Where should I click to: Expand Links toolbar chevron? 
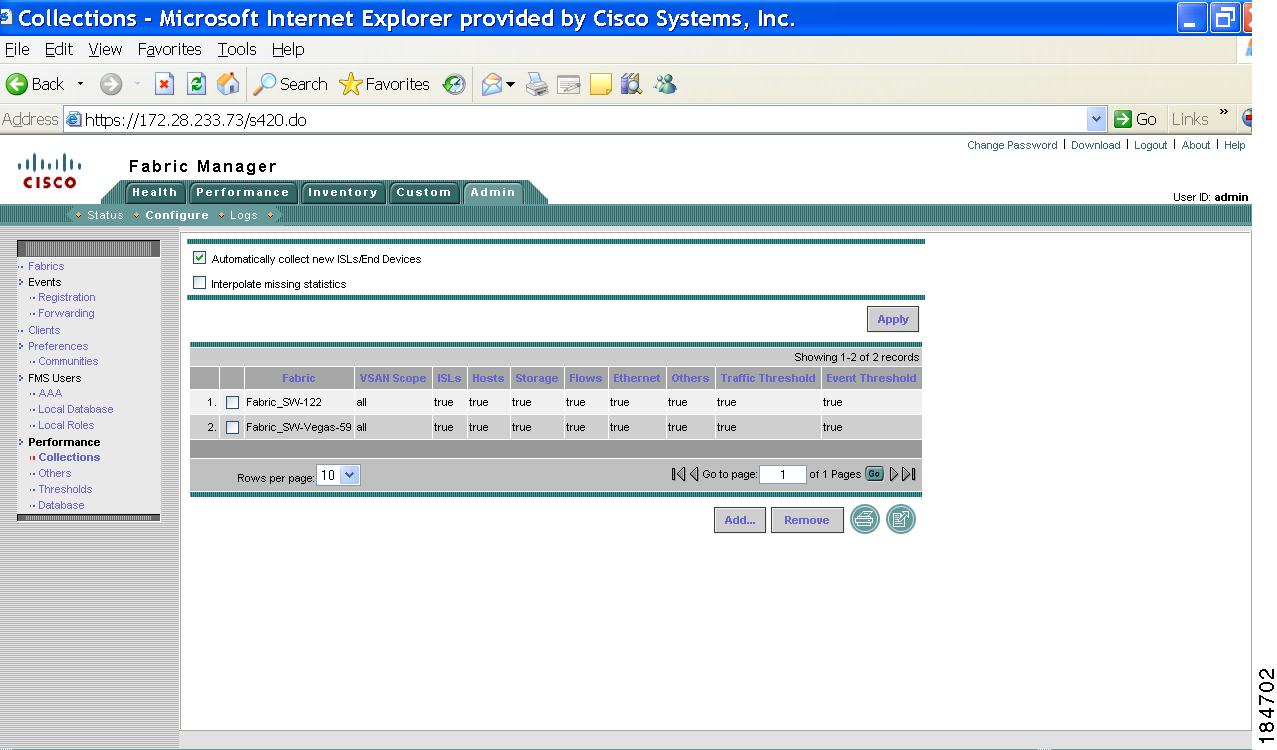(1223, 113)
